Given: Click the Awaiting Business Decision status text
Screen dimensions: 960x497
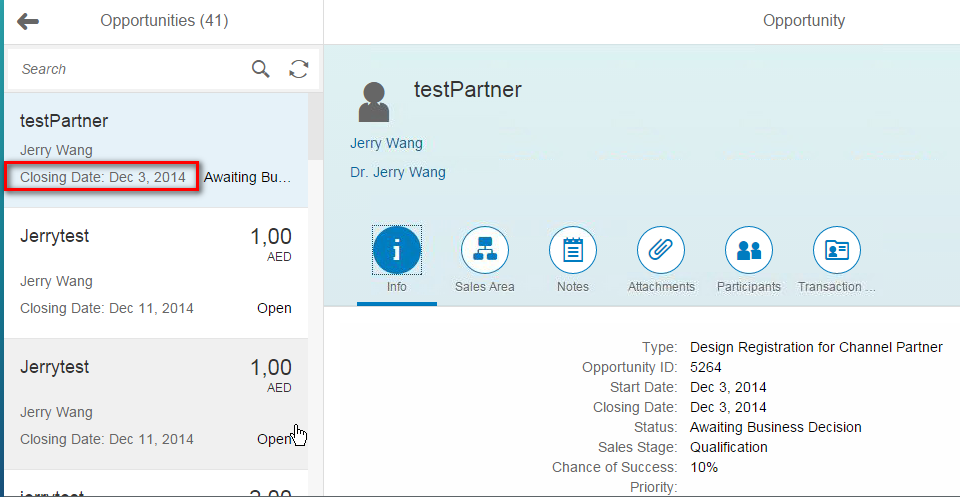Looking at the screenshot, I should (775, 427).
